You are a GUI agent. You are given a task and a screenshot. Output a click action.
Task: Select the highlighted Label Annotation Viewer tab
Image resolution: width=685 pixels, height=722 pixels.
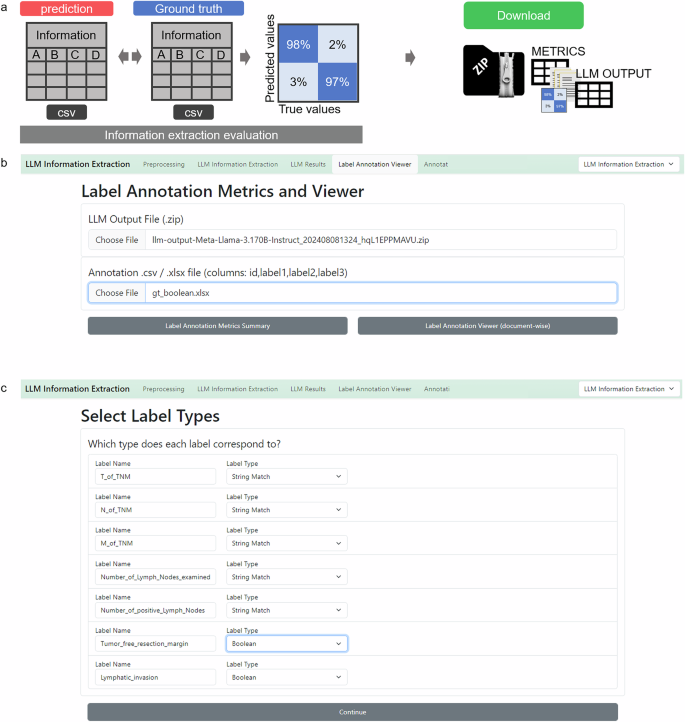point(374,164)
